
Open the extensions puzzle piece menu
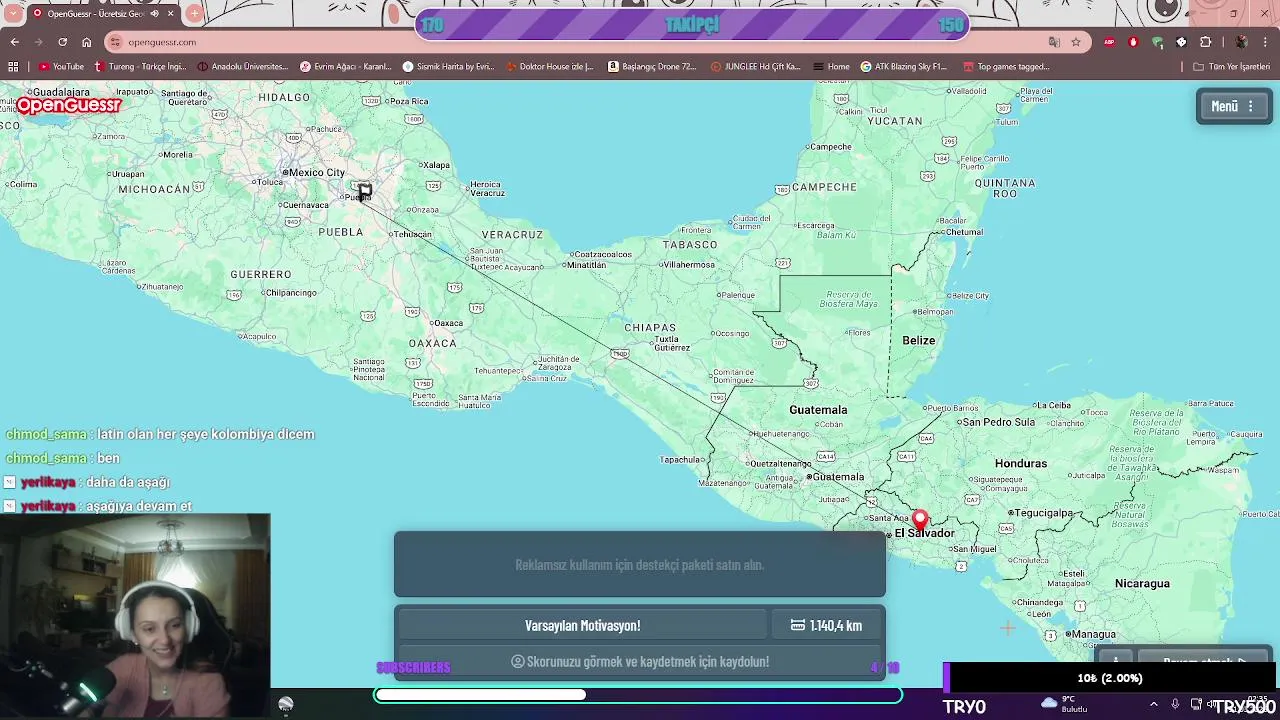tap(1205, 42)
